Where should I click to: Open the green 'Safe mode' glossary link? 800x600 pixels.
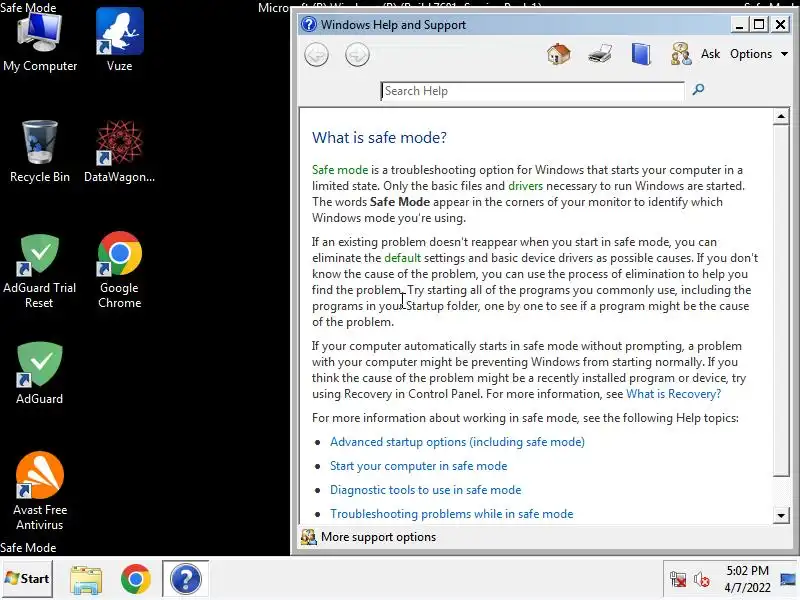click(x=340, y=170)
